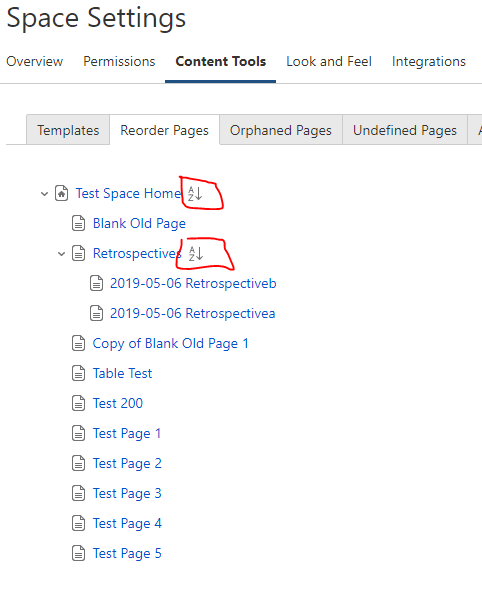The image size is (482, 601).
Task: Collapse the Test Space Home tree node
Action: pyautogui.click(x=44, y=194)
